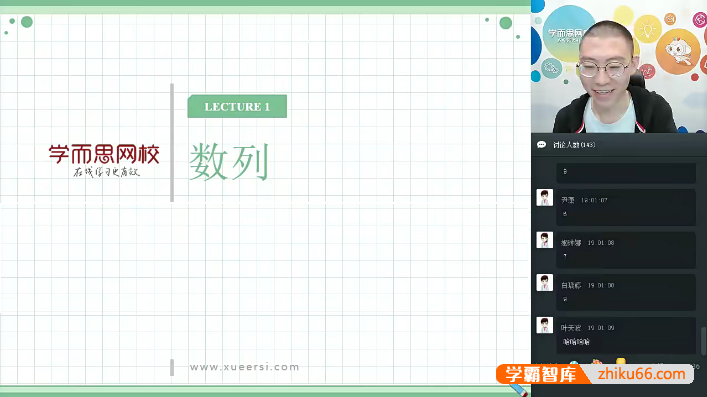Open the avatar beside the message reading 7
Screen dimensions: 707x397
pos(545,240)
